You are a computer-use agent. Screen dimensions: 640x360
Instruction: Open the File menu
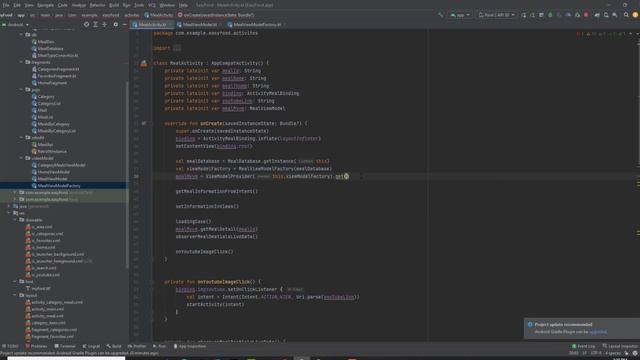click(x=6, y=5)
